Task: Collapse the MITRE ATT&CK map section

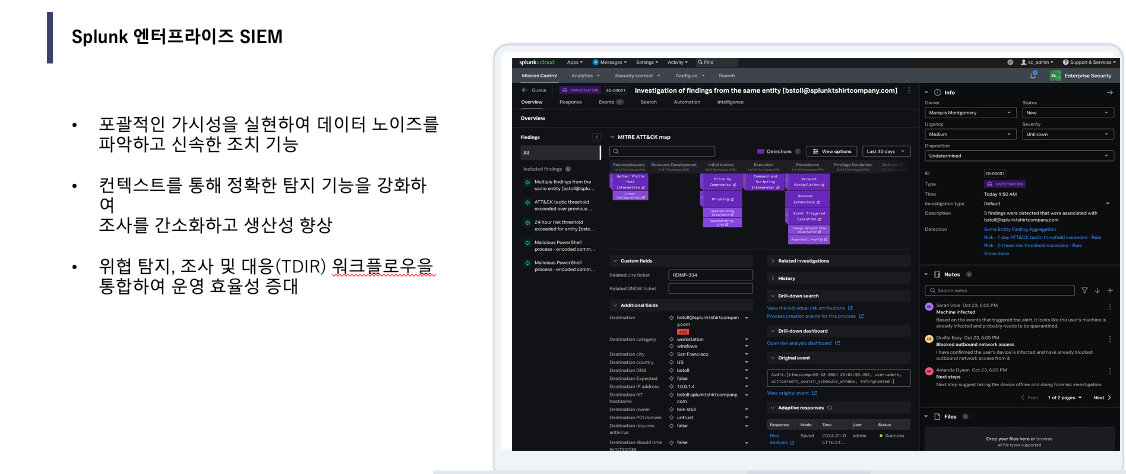Action: point(613,136)
